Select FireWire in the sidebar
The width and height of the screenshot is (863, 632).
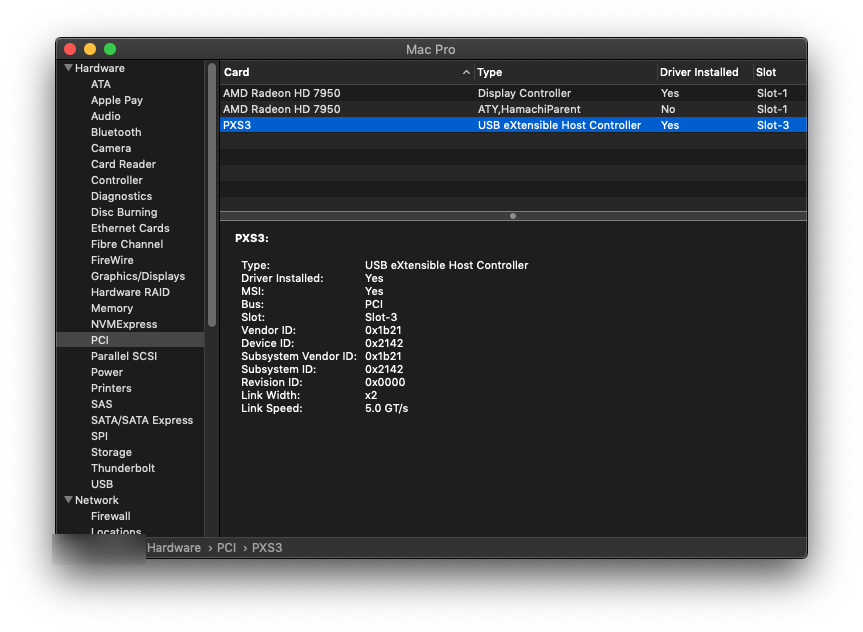112,260
